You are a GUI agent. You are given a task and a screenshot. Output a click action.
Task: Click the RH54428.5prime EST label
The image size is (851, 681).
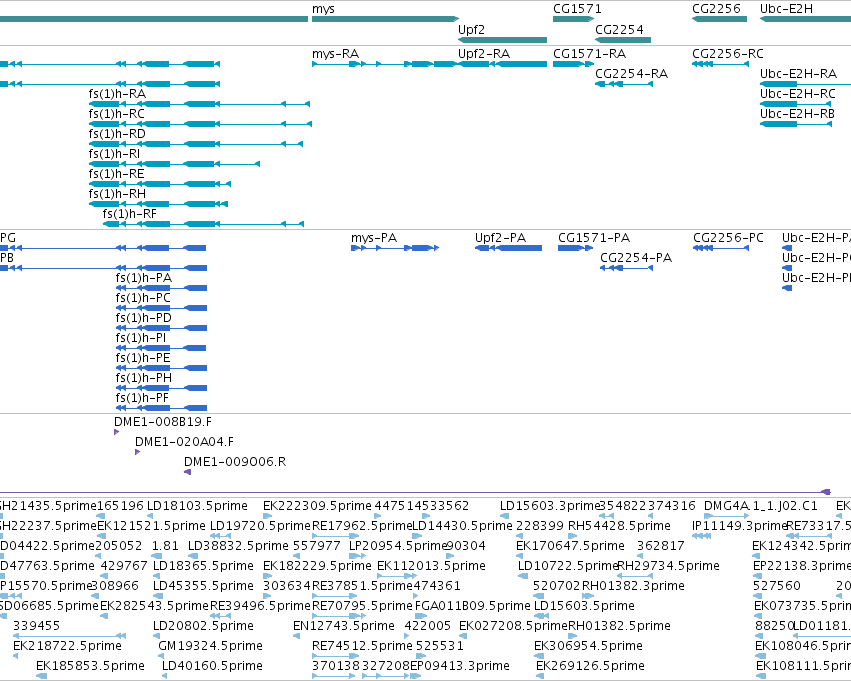tap(619, 526)
